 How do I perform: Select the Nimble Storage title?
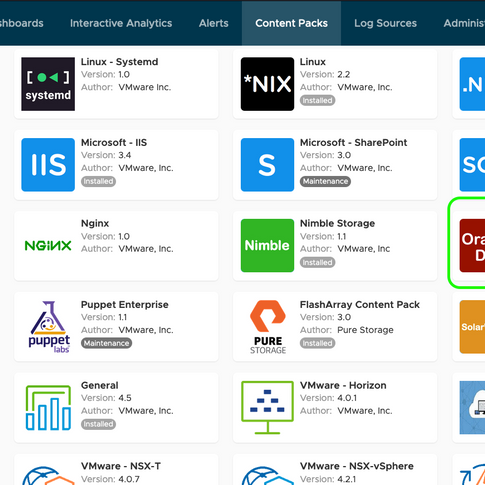tap(337, 223)
